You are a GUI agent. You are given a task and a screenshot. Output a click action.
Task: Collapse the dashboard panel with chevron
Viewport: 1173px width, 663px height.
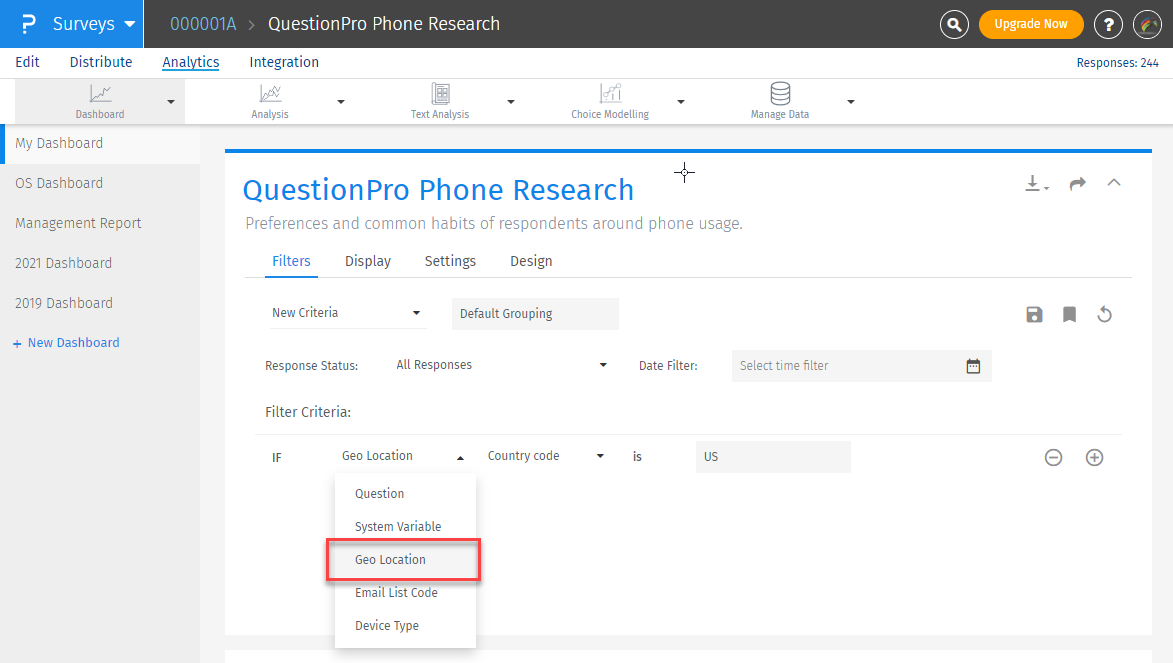click(x=1114, y=183)
